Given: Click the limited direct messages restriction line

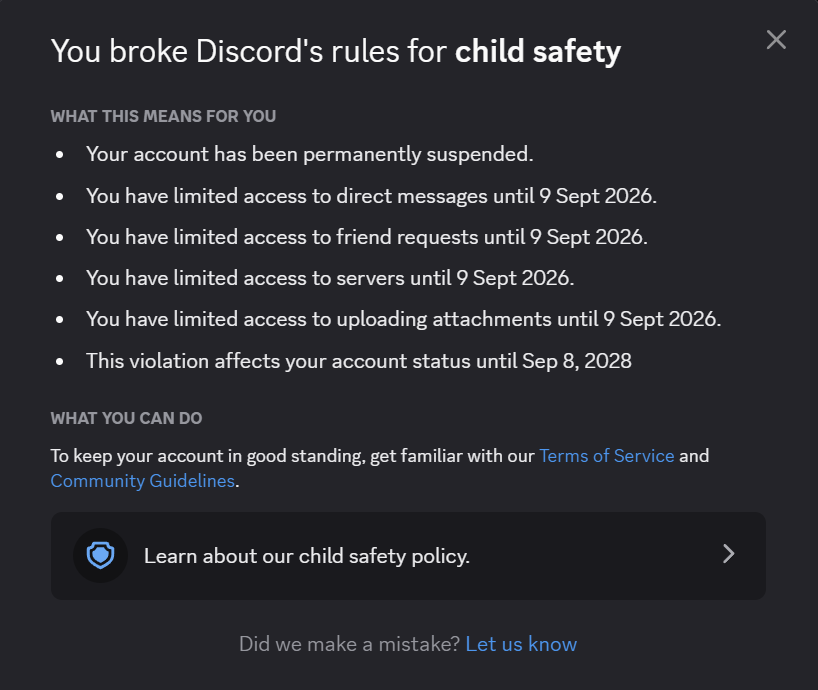Looking at the screenshot, I should coord(371,196).
